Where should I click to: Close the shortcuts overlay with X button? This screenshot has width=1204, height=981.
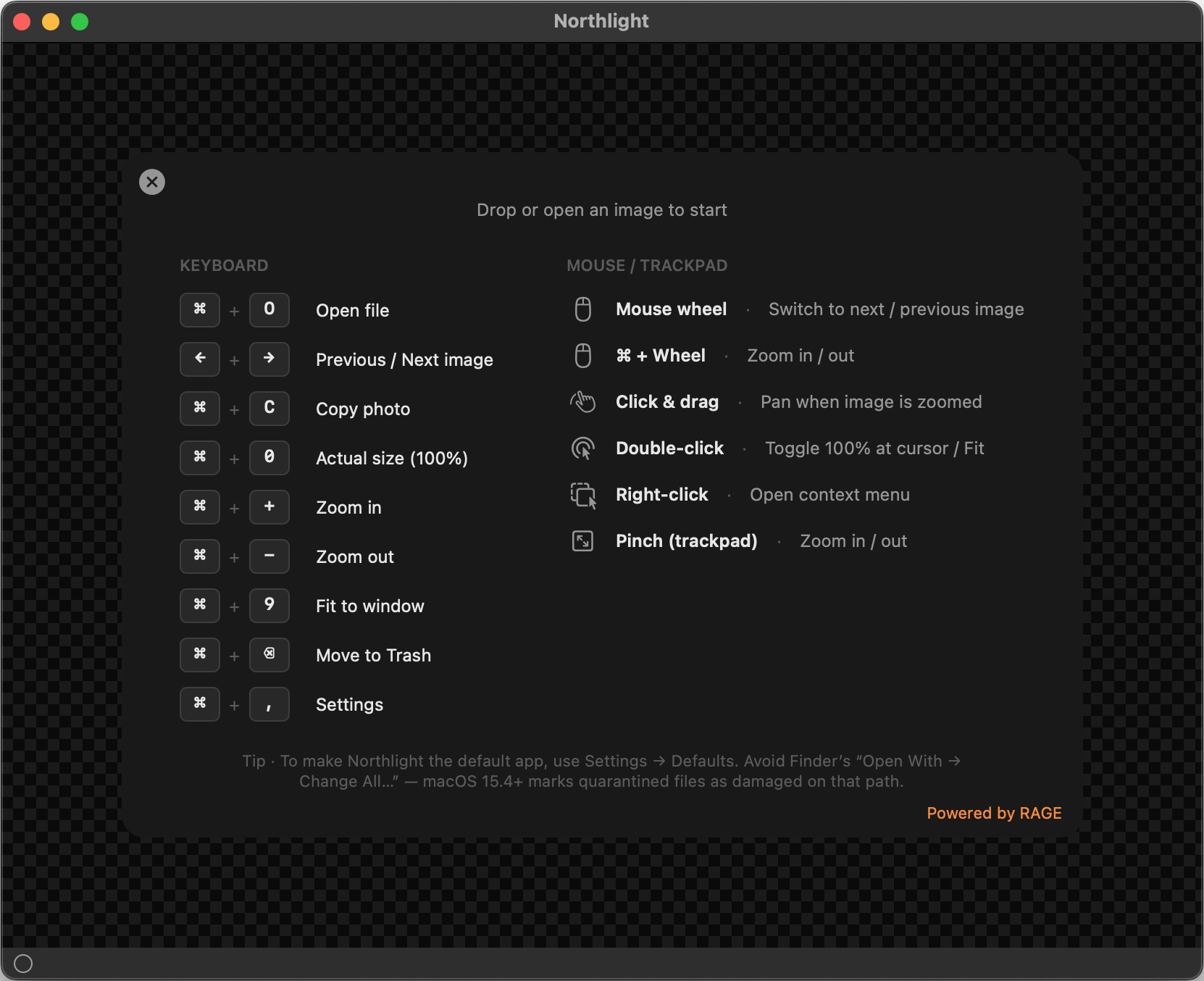click(152, 182)
